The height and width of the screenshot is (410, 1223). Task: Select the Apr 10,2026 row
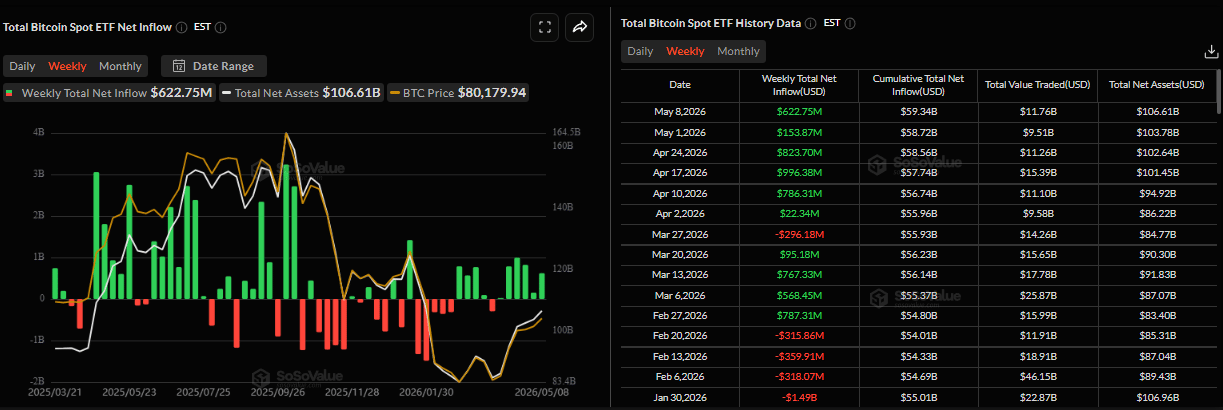pyautogui.click(x=918, y=195)
